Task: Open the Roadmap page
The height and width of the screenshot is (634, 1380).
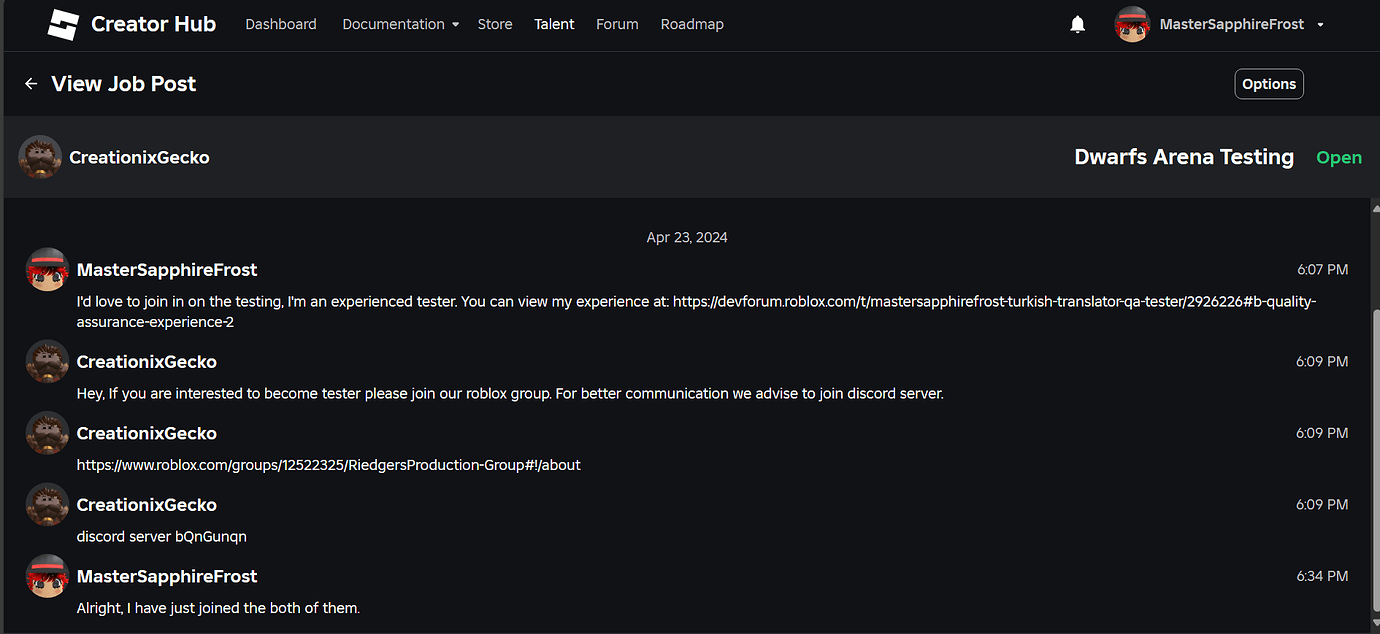Action: 692,24
